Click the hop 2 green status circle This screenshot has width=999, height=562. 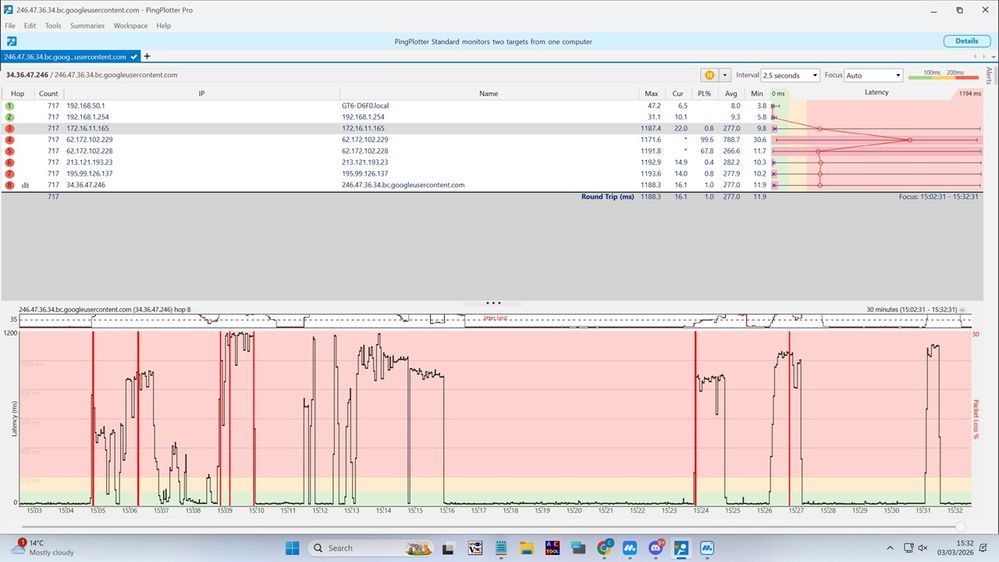[x=10, y=117]
